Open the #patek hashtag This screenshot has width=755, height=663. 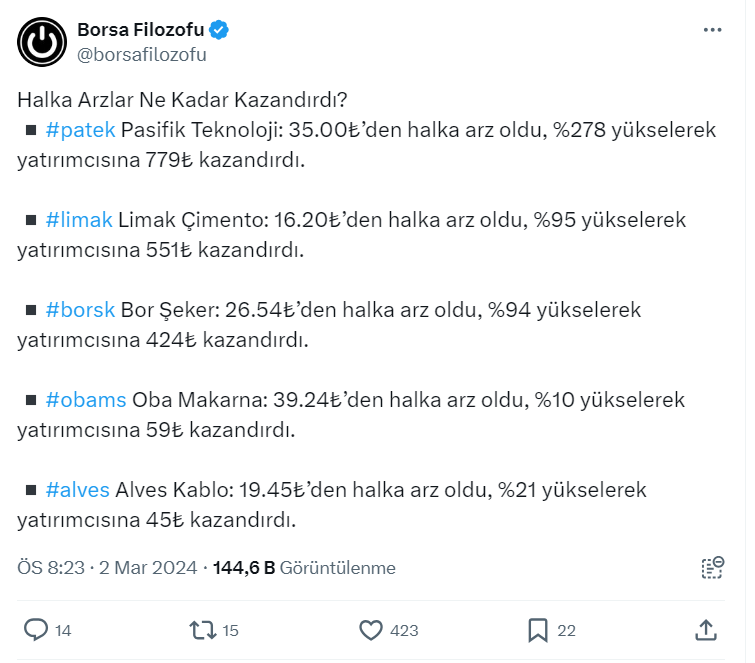80,130
